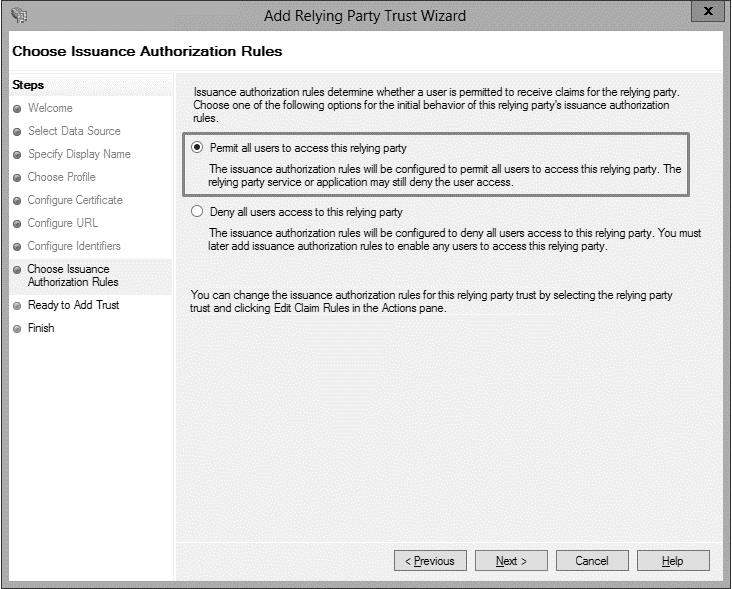Select the Configure Identifiers step
This screenshot has width=732, height=589.
[x=74, y=246]
